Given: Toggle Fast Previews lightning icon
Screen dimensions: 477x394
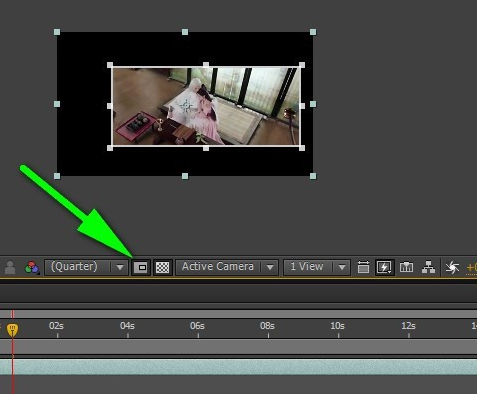Looking at the screenshot, I should pos(384,267).
